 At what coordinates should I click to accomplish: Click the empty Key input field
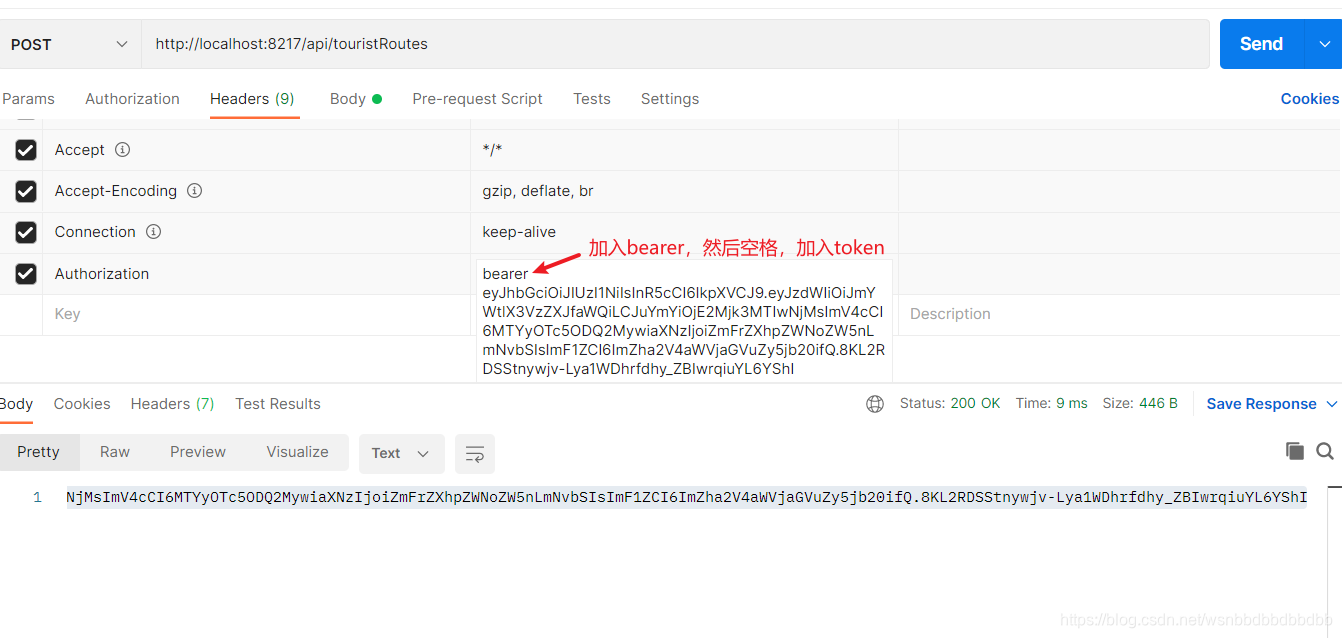point(256,314)
